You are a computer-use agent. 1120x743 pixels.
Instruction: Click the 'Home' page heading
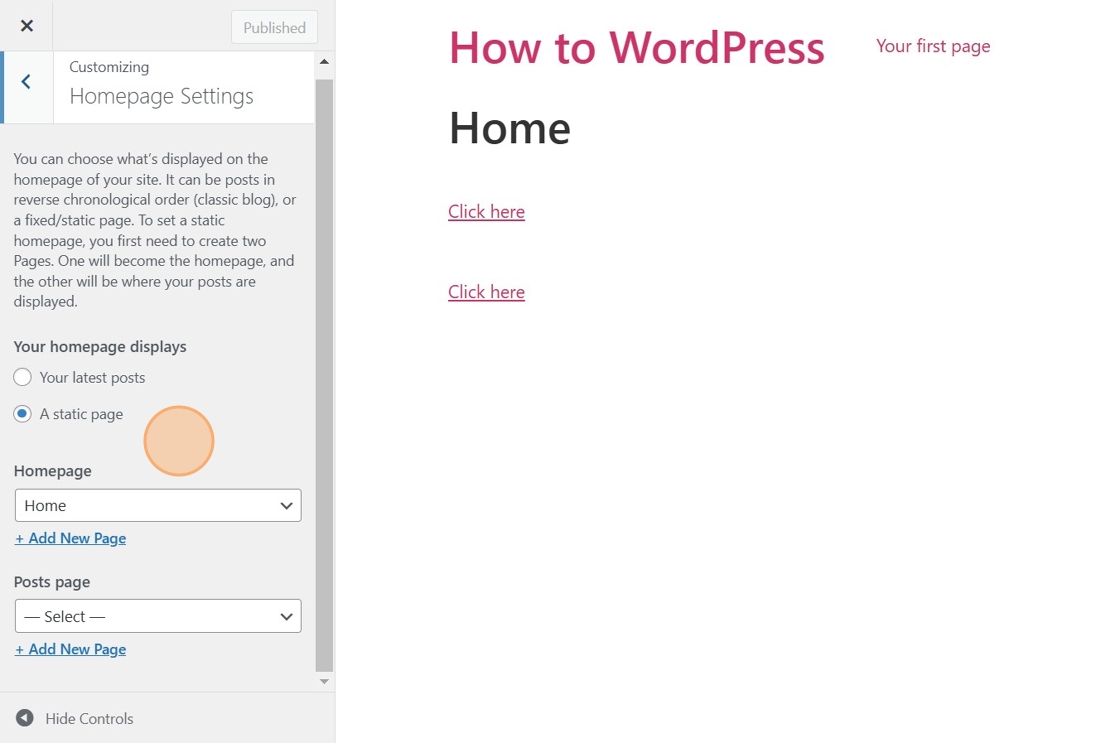click(509, 129)
